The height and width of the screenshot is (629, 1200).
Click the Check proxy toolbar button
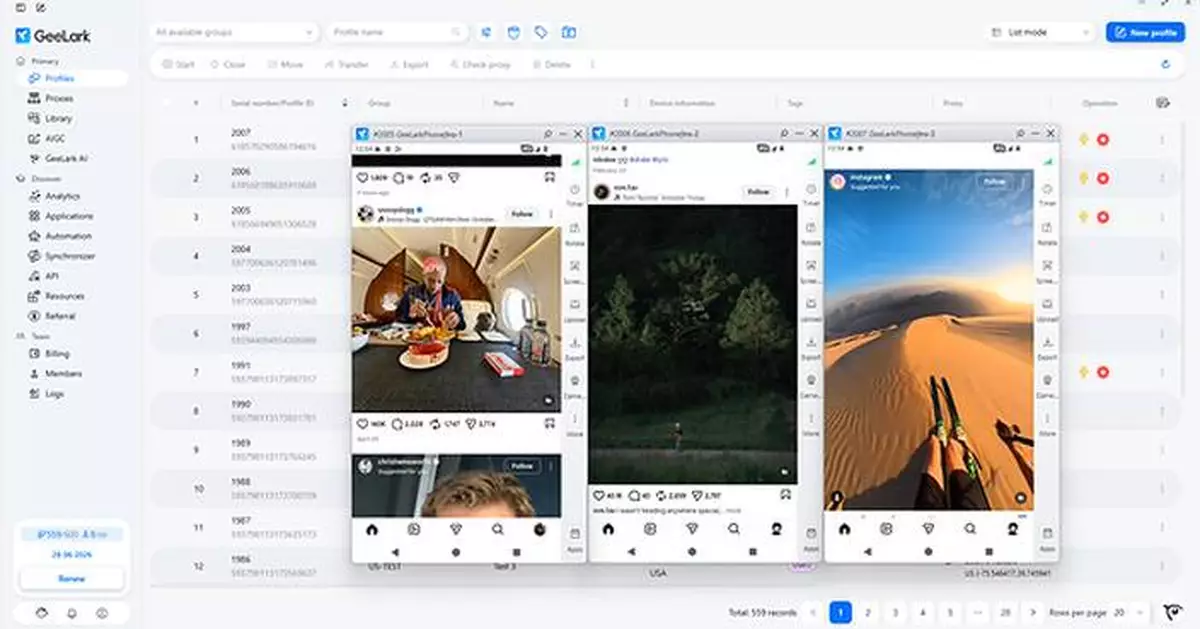tap(480, 64)
